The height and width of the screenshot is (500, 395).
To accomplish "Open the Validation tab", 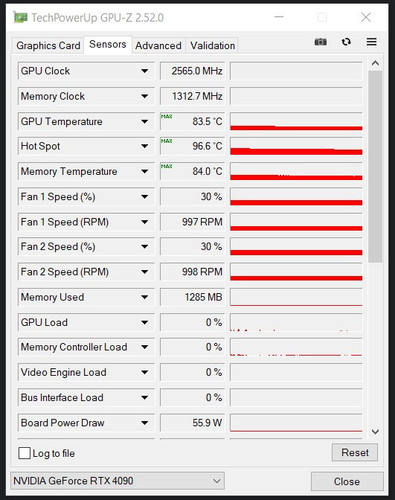I will pyautogui.click(x=213, y=45).
